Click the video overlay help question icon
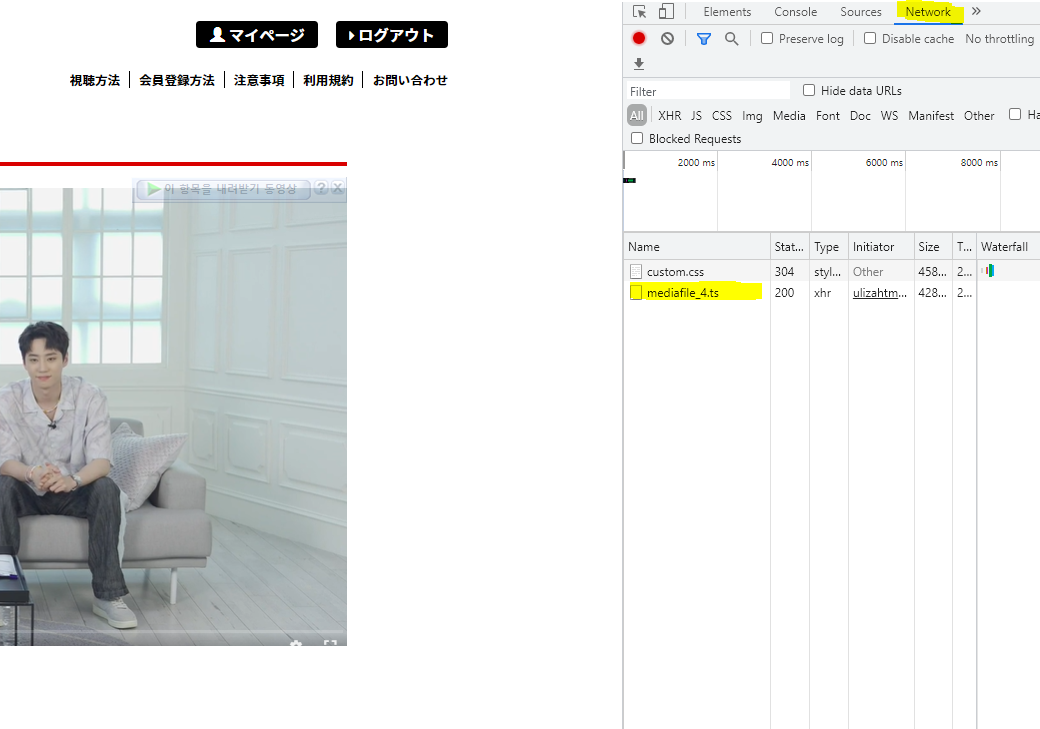This screenshot has width=1040, height=729. pos(320,188)
